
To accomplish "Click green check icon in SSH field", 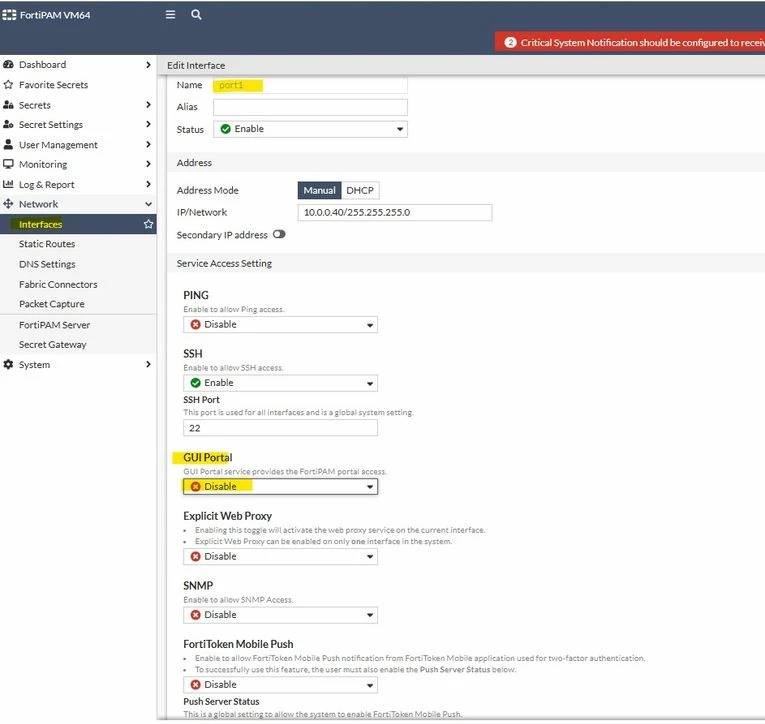I will pos(196,383).
